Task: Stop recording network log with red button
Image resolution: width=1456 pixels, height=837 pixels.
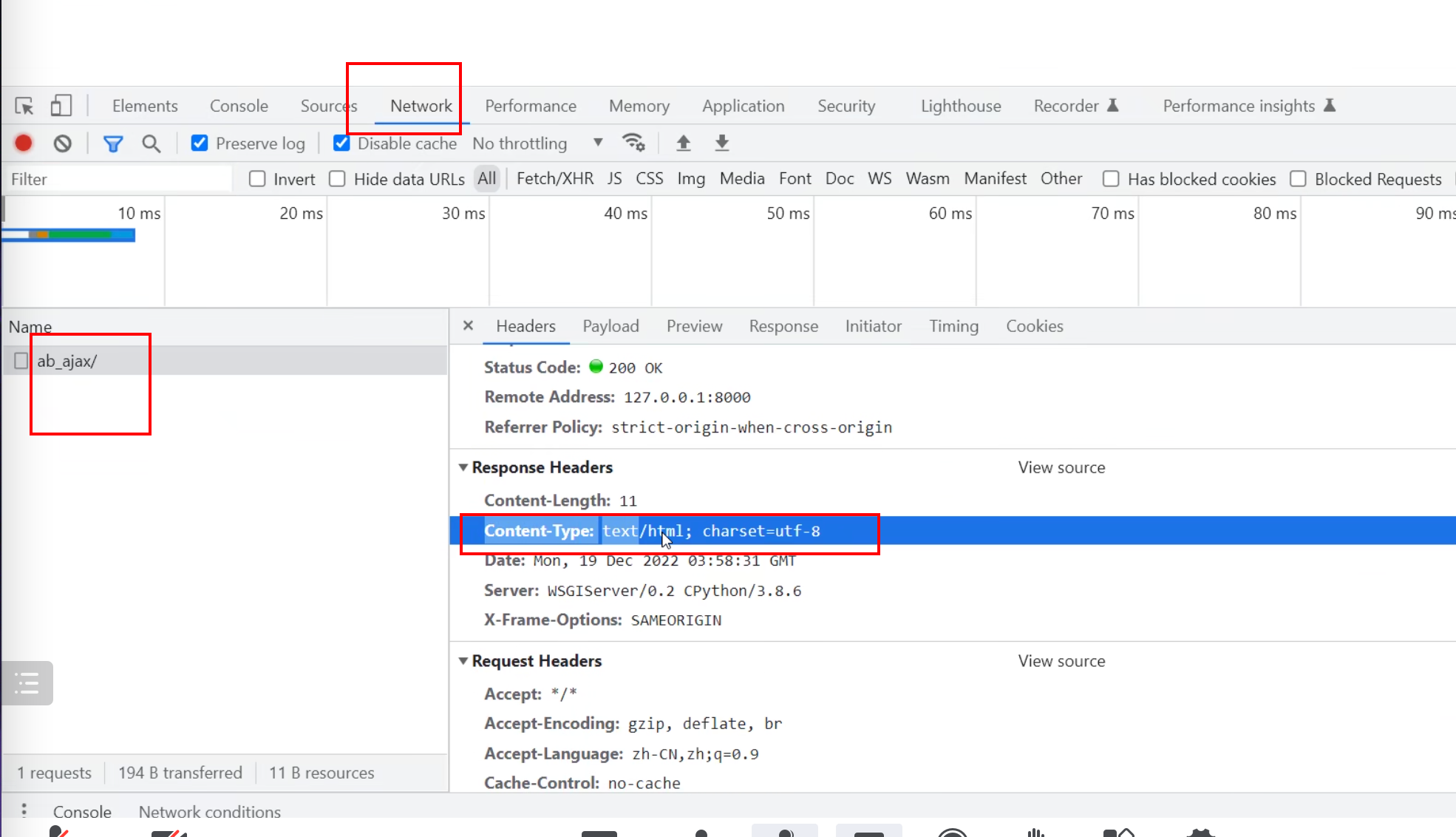Action: tap(24, 143)
